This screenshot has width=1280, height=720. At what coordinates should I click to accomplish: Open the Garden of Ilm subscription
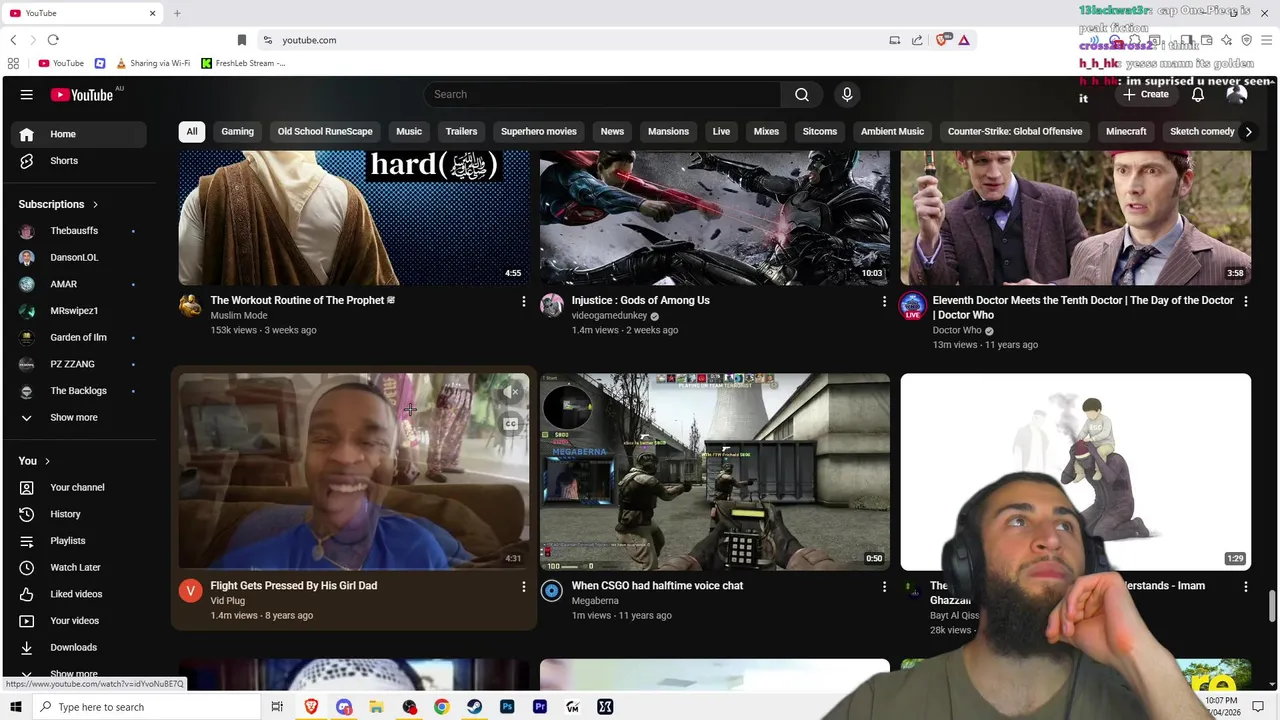[x=76, y=337]
